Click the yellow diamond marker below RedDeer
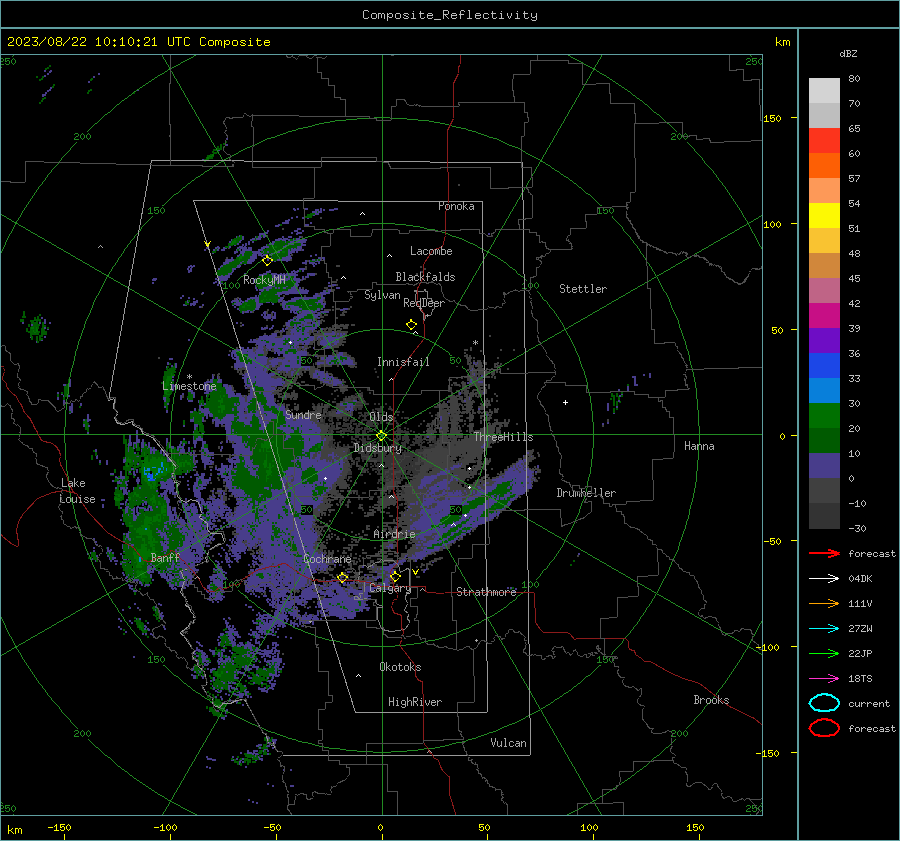 tap(411, 325)
